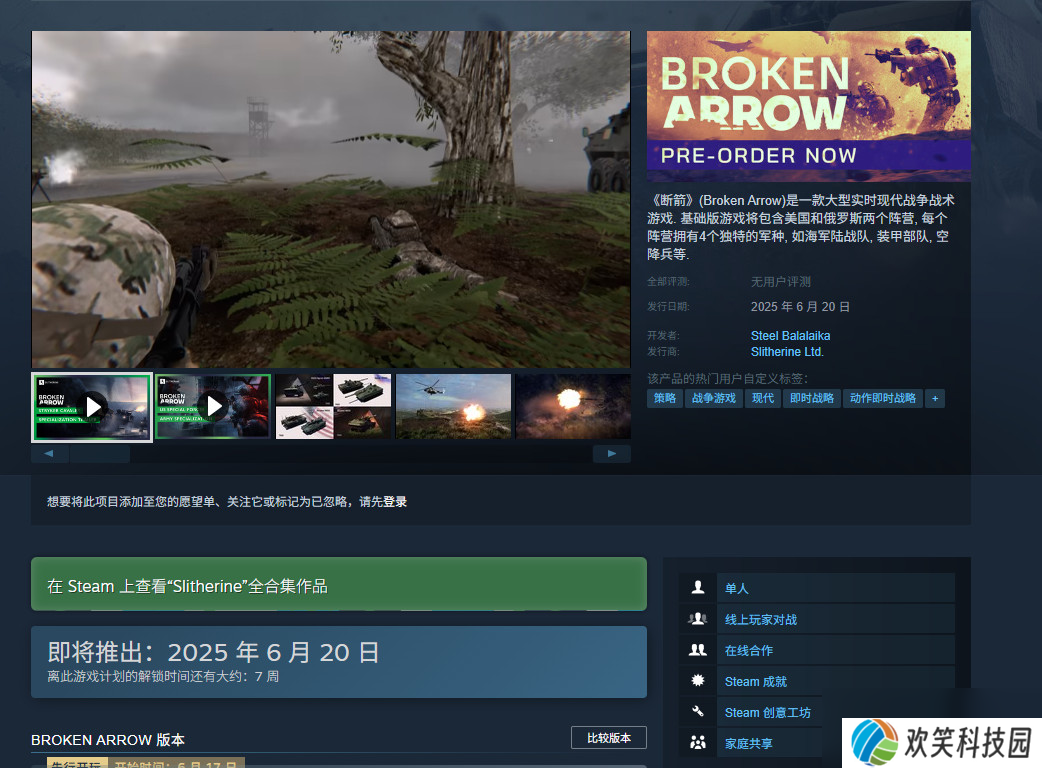Click the thumbnail strip left arrow
Viewport: 1042px width, 768px height.
[x=49, y=454]
